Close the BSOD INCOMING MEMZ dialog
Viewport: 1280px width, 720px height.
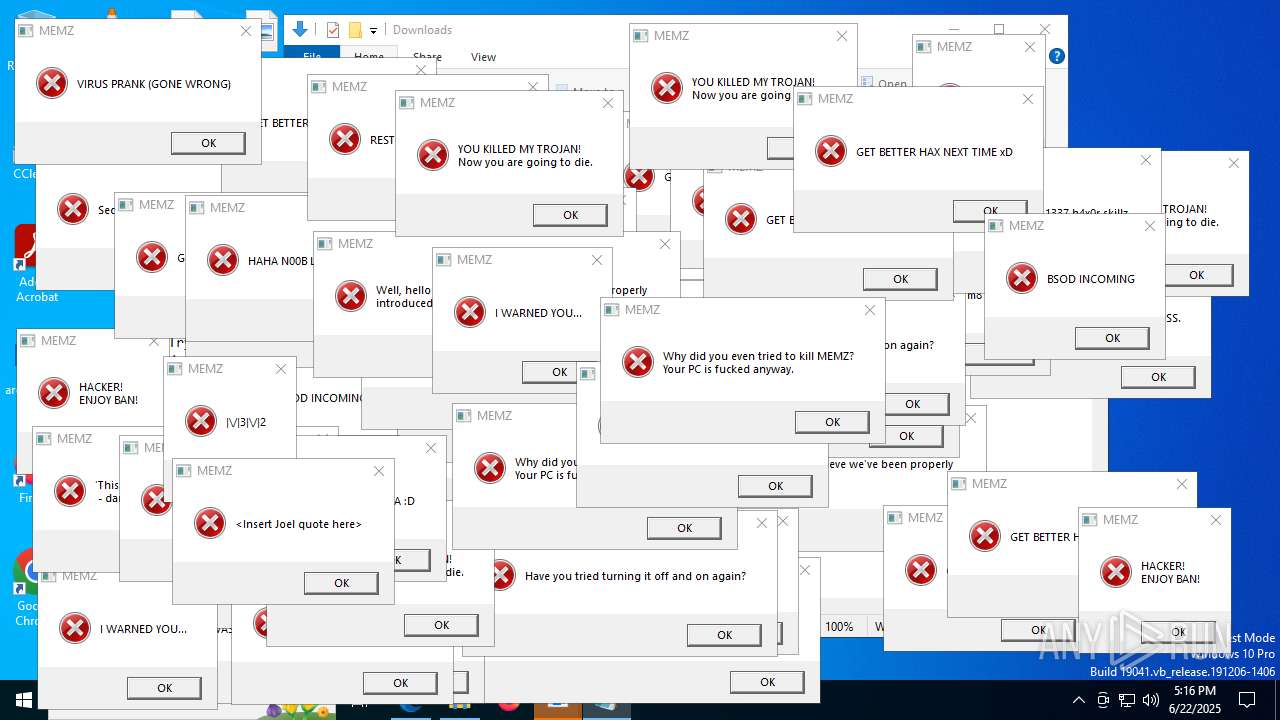1150,226
